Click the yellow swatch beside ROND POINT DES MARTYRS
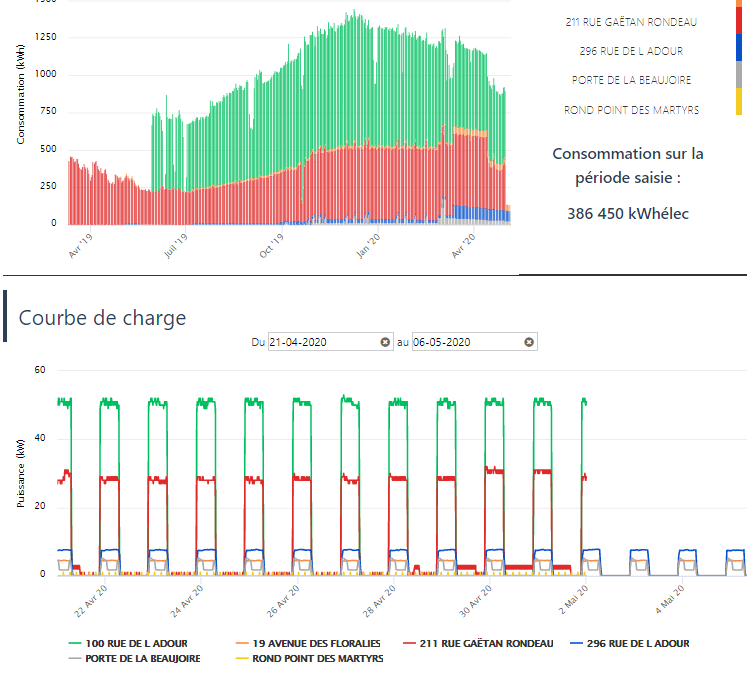The image size is (747, 675). [739, 101]
